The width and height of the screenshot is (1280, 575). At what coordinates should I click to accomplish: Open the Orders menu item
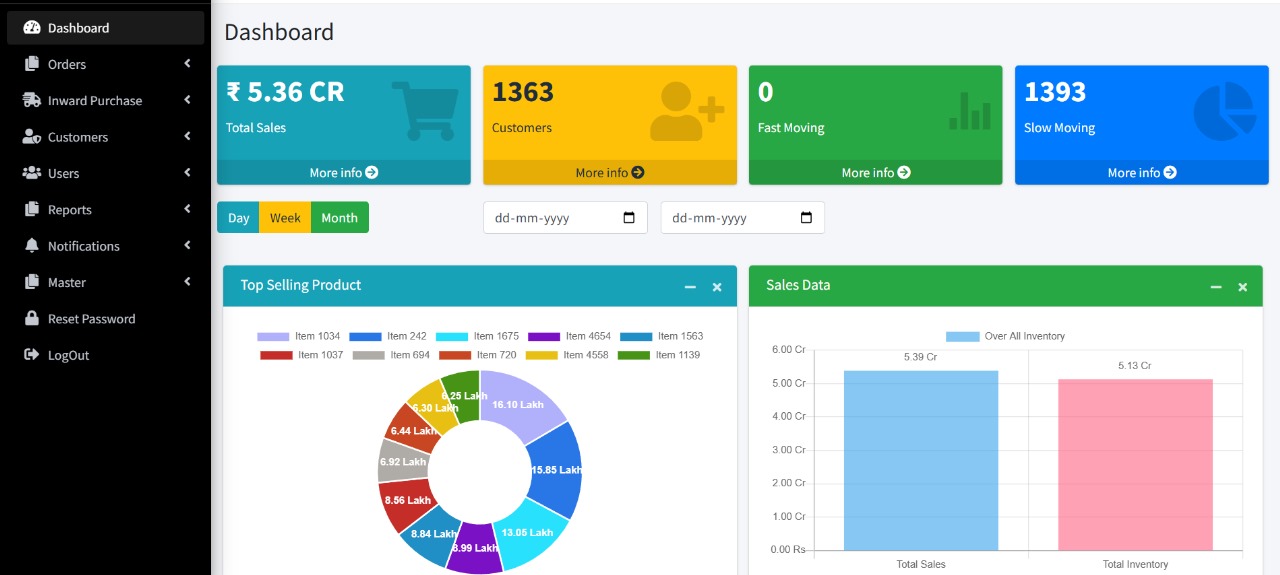coord(106,64)
